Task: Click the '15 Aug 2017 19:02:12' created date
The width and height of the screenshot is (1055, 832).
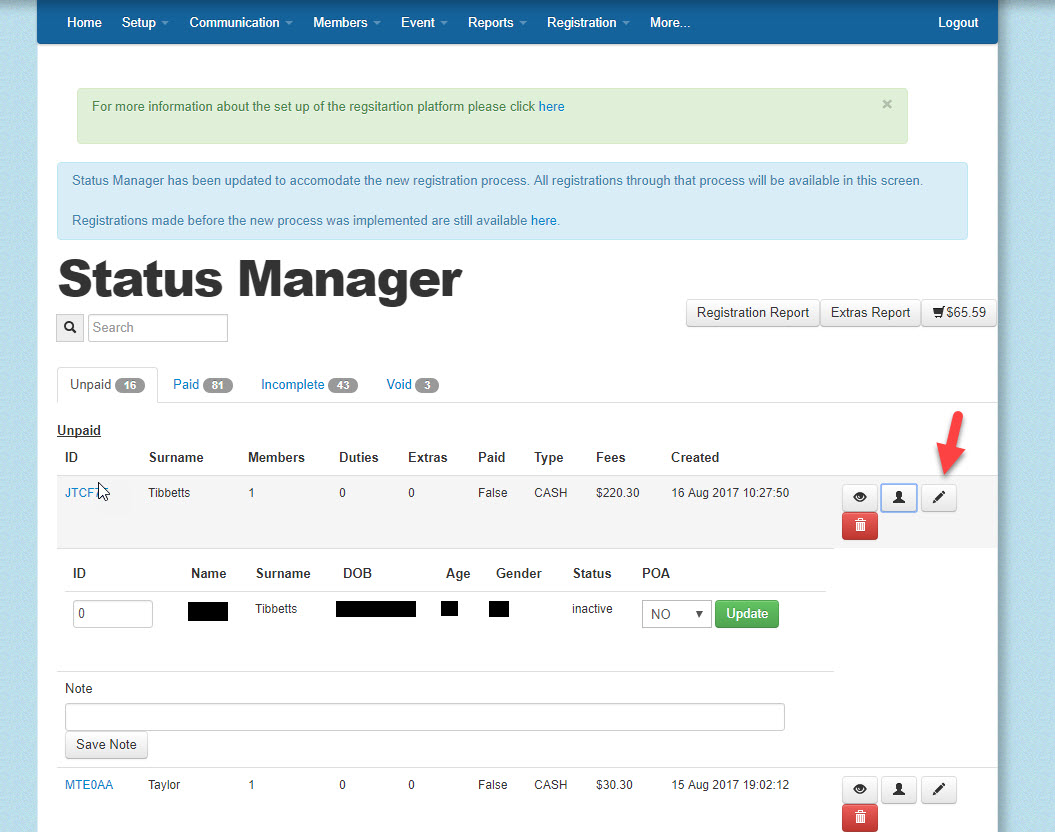Action: [x=730, y=785]
